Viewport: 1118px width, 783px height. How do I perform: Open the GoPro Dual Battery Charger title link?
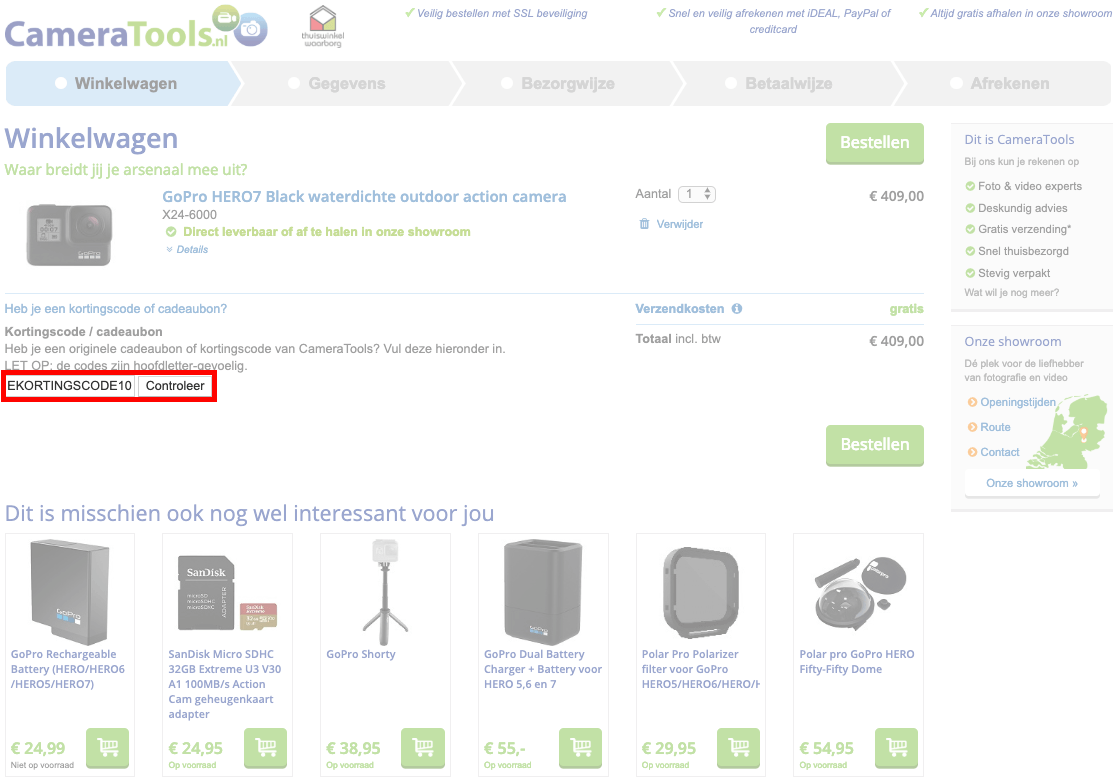click(x=543, y=669)
